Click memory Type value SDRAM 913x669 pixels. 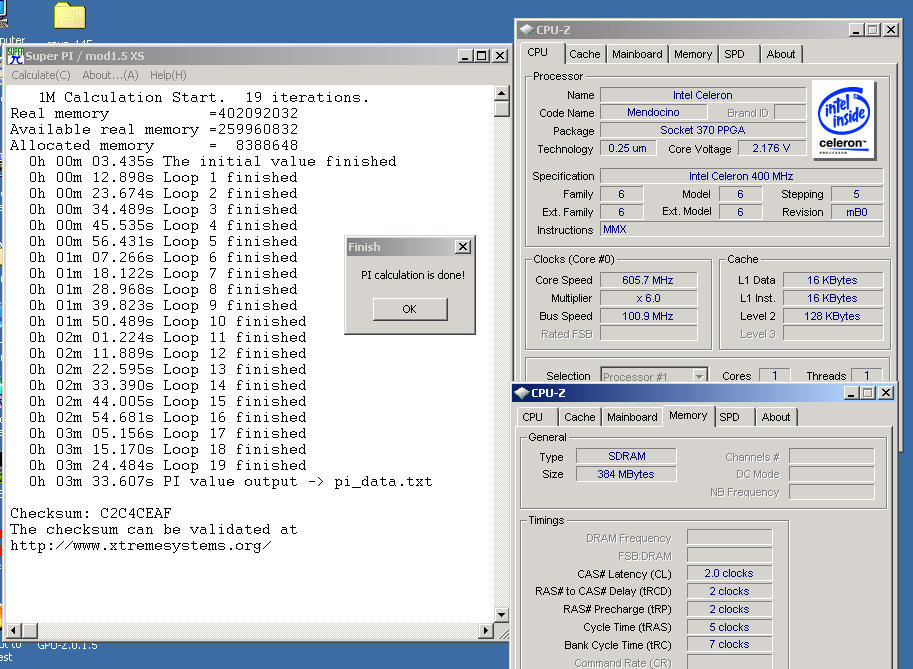(x=627, y=456)
